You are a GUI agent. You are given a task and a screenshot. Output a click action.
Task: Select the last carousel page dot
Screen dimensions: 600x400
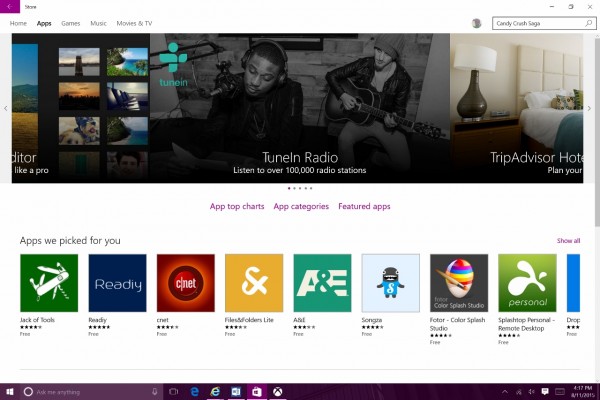click(x=311, y=188)
